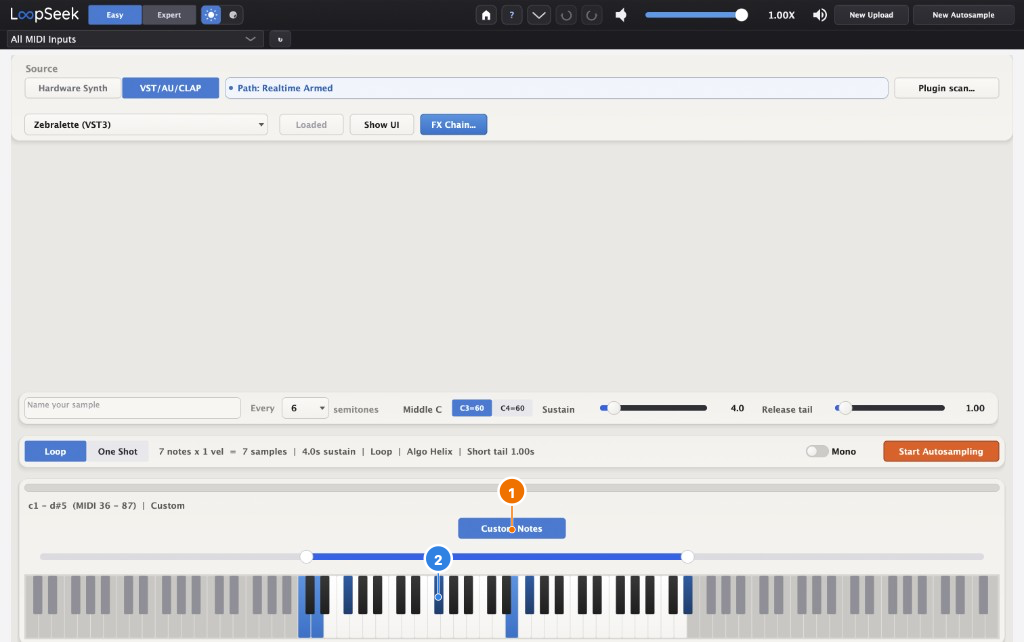The height and width of the screenshot is (642, 1024).
Task: Switch to light theme sun icon
Action: click(211, 14)
